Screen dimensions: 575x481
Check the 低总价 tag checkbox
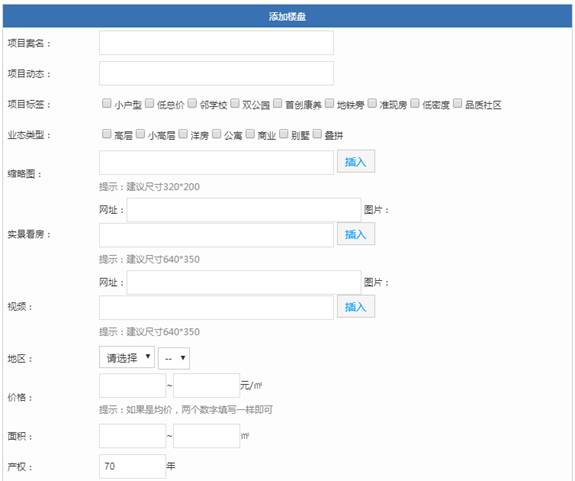pos(149,103)
